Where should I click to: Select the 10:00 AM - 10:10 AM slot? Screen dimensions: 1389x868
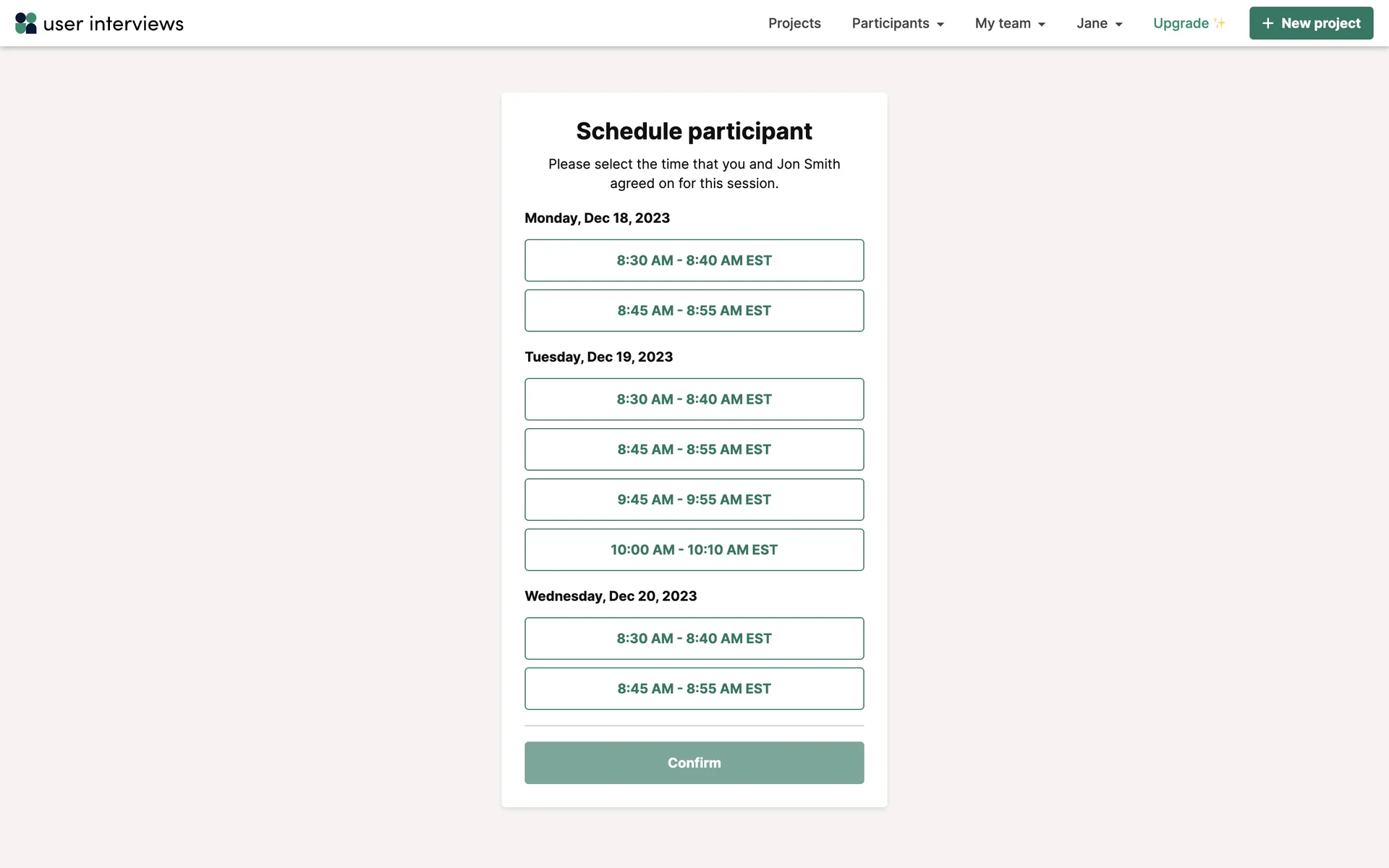click(x=694, y=550)
